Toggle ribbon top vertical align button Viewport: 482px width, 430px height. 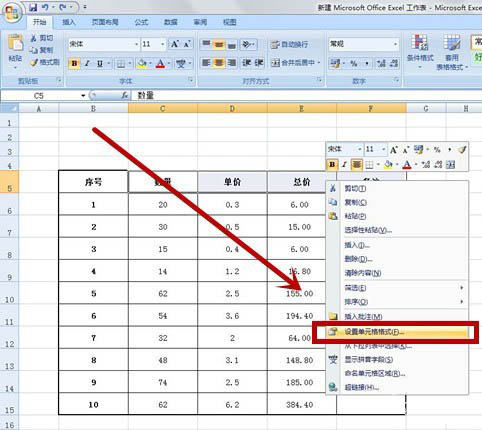point(206,44)
